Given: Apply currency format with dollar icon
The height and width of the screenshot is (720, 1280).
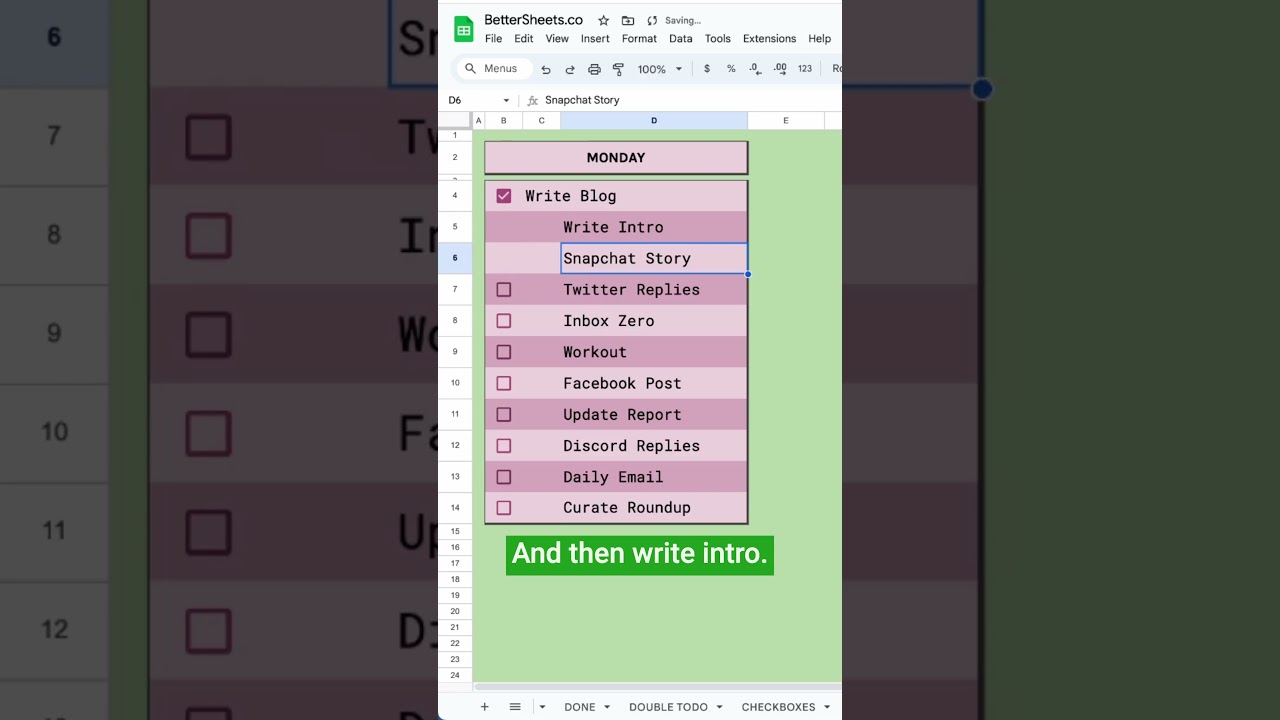Looking at the screenshot, I should [707, 69].
